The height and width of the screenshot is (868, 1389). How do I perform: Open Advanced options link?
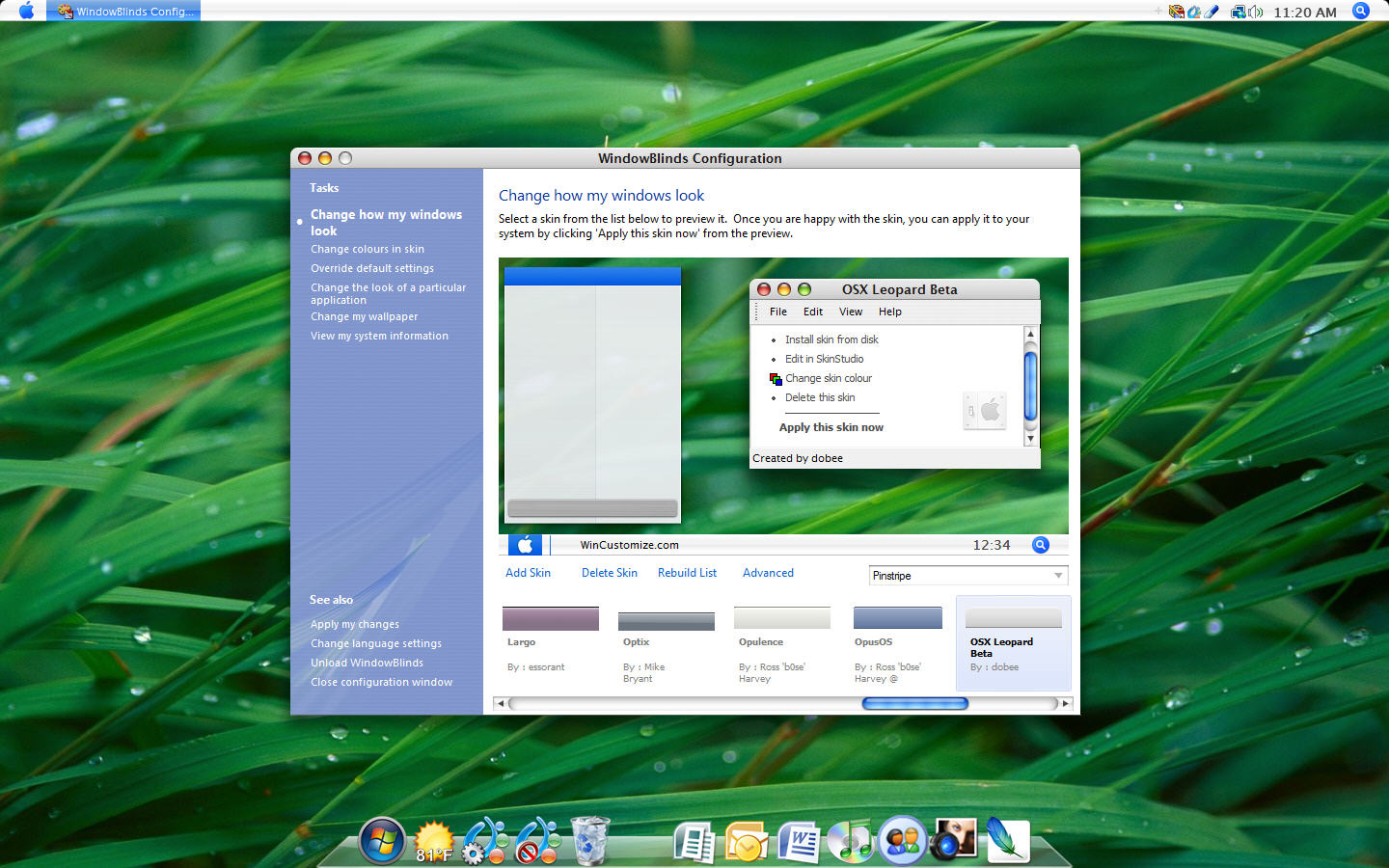tap(769, 573)
